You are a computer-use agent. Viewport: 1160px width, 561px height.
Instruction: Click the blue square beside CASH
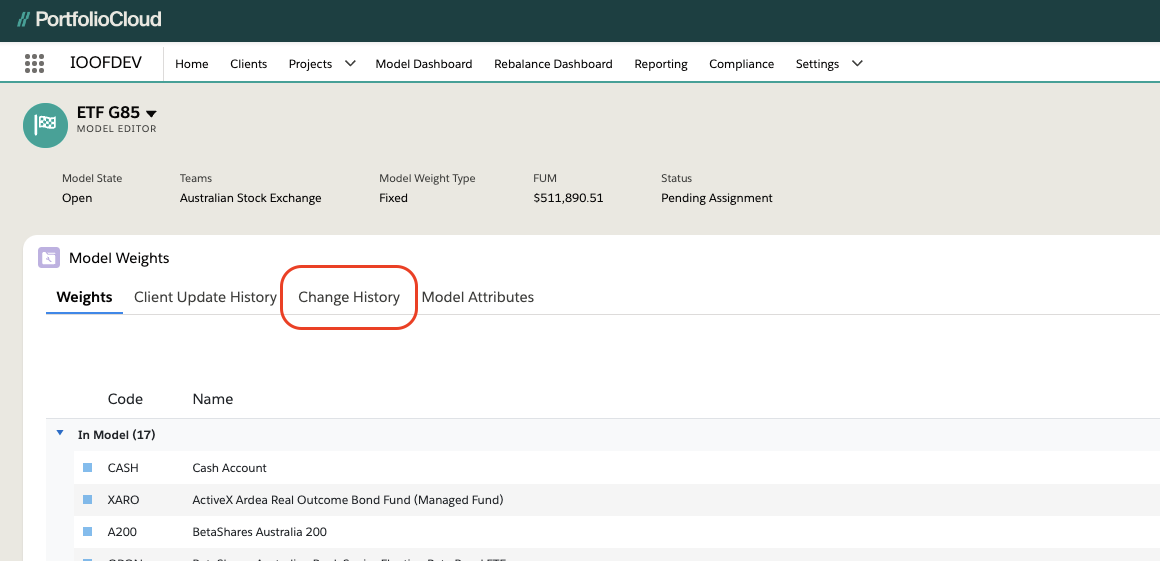click(x=87, y=468)
